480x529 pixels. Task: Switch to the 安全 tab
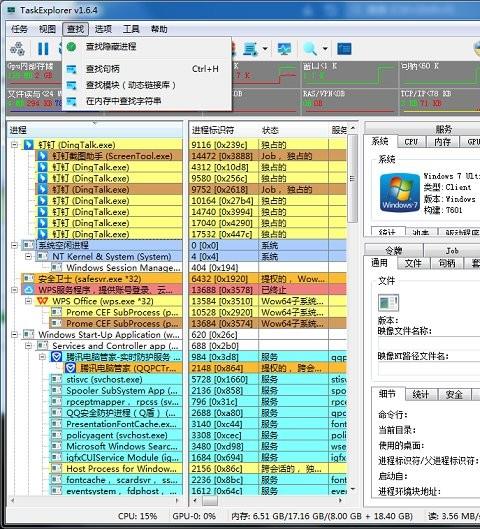coord(454,394)
